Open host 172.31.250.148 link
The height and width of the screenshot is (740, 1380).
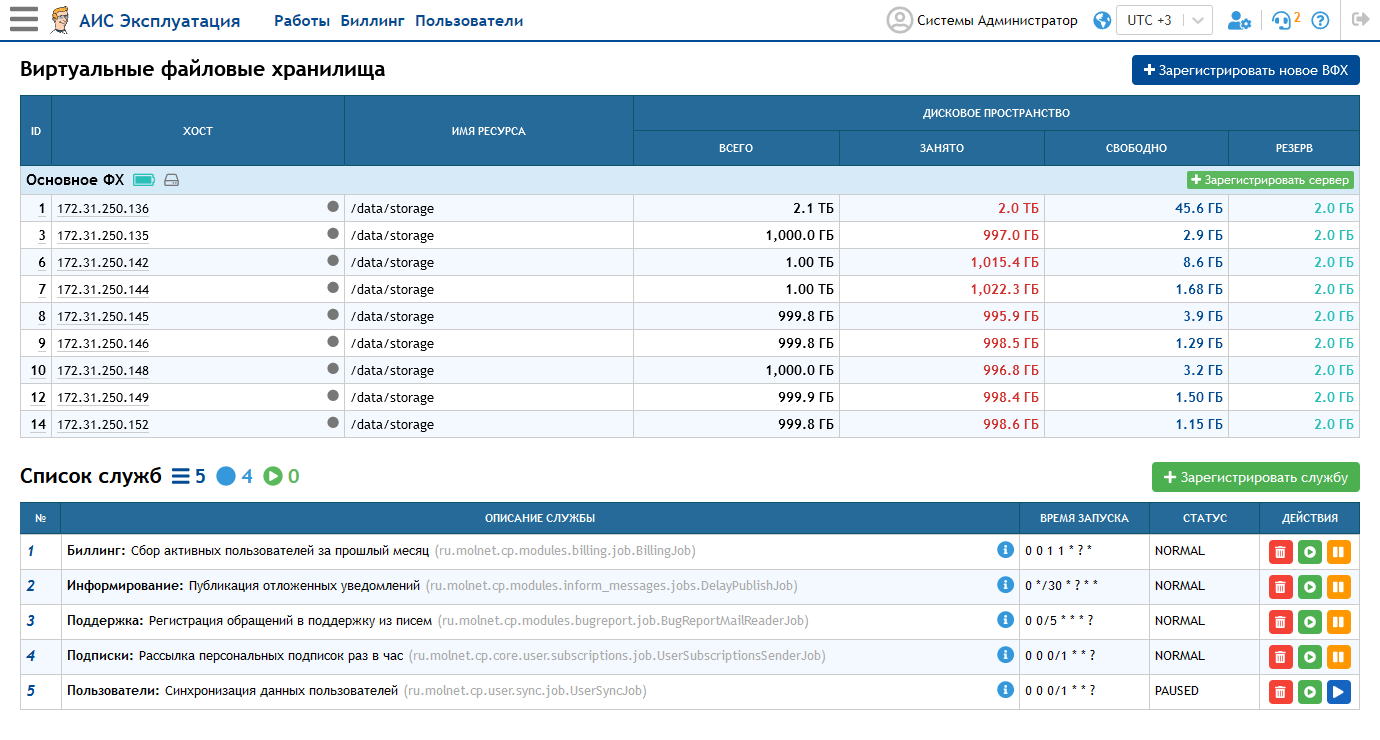(x=103, y=371)
